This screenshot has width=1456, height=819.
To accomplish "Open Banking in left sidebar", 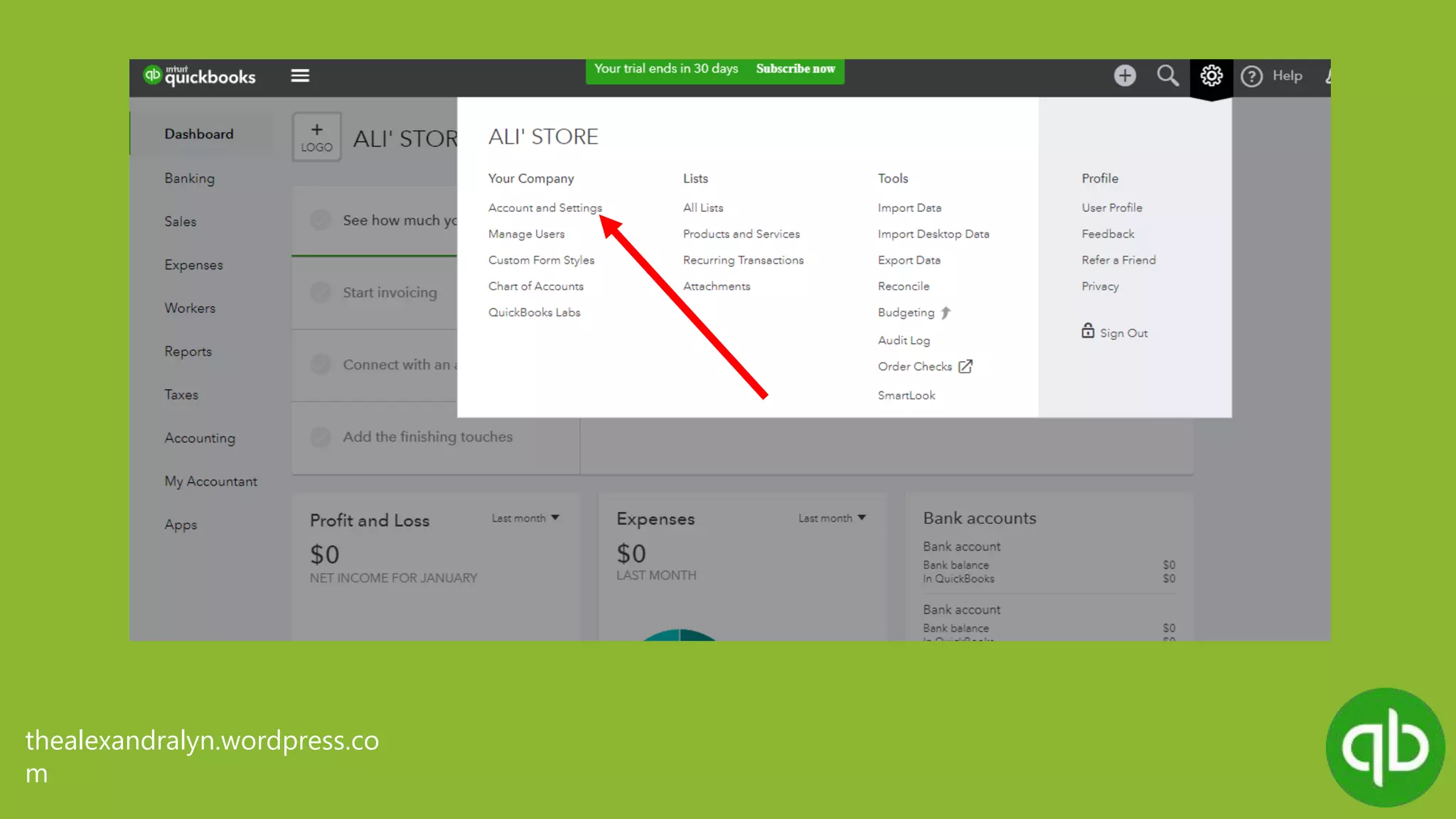I will [x=189, y=178].
